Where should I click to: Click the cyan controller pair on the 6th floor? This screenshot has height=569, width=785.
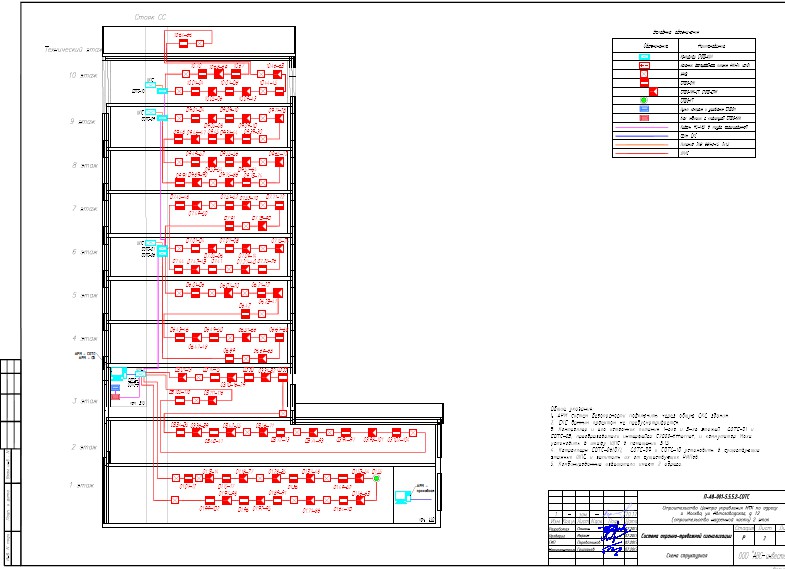click(x=162, y=251)
